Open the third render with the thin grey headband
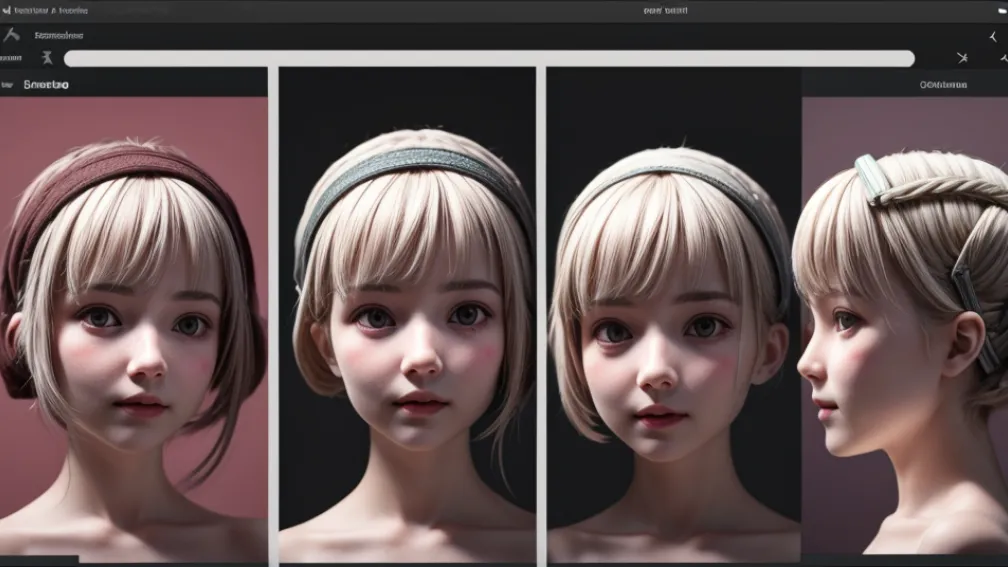Screen dimensions: 1008x567 click(x=674, y=315)
